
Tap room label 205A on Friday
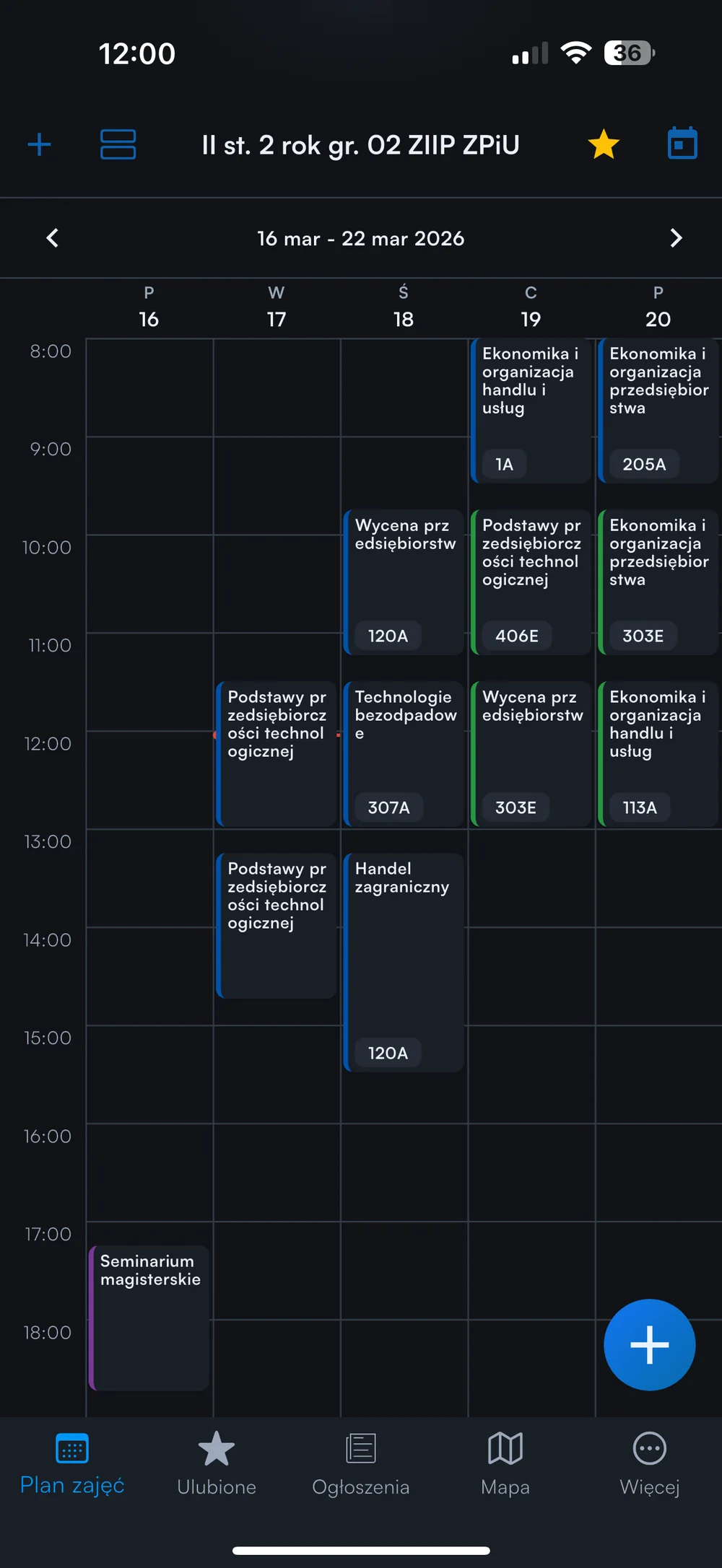click(644, 464)
